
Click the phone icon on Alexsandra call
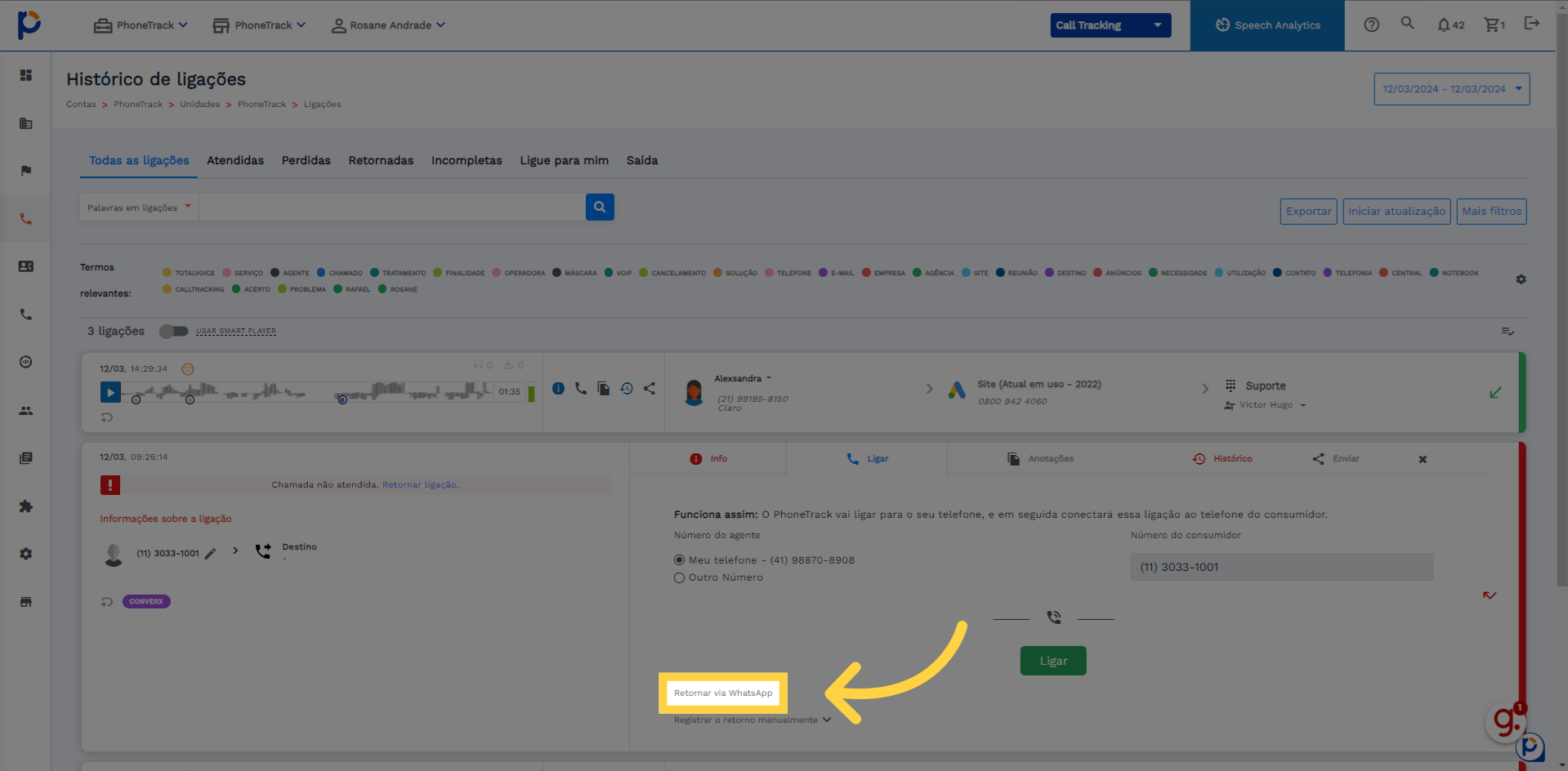(x=581, y=389)
